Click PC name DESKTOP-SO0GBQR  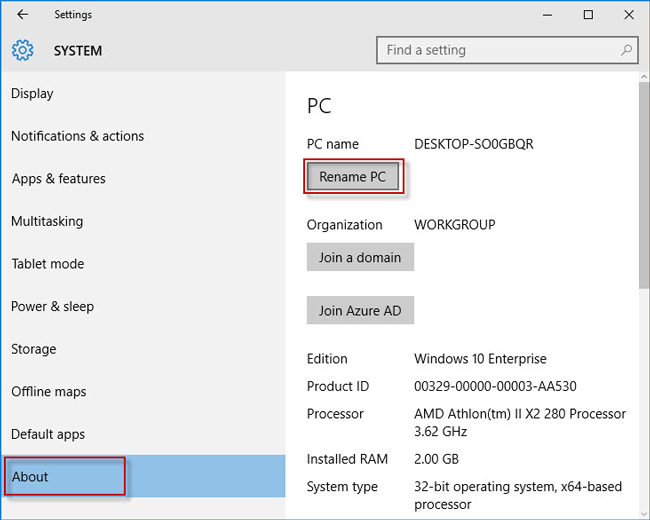coord(474,144)
